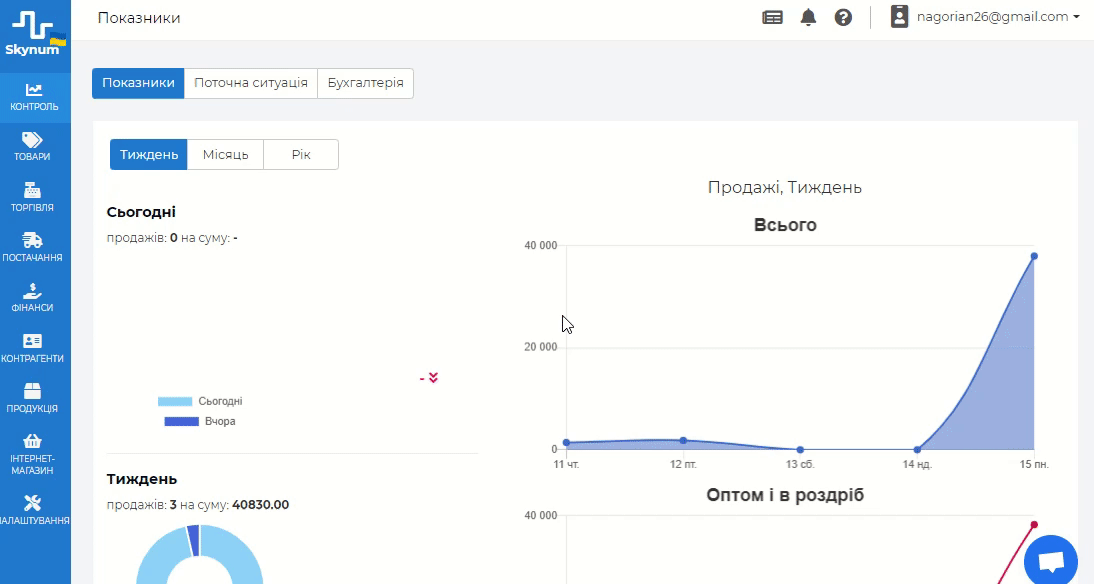
Task: Open the Інтернет-магазин sidebar section
Action: pyautogui.click(x=32, y=454)
